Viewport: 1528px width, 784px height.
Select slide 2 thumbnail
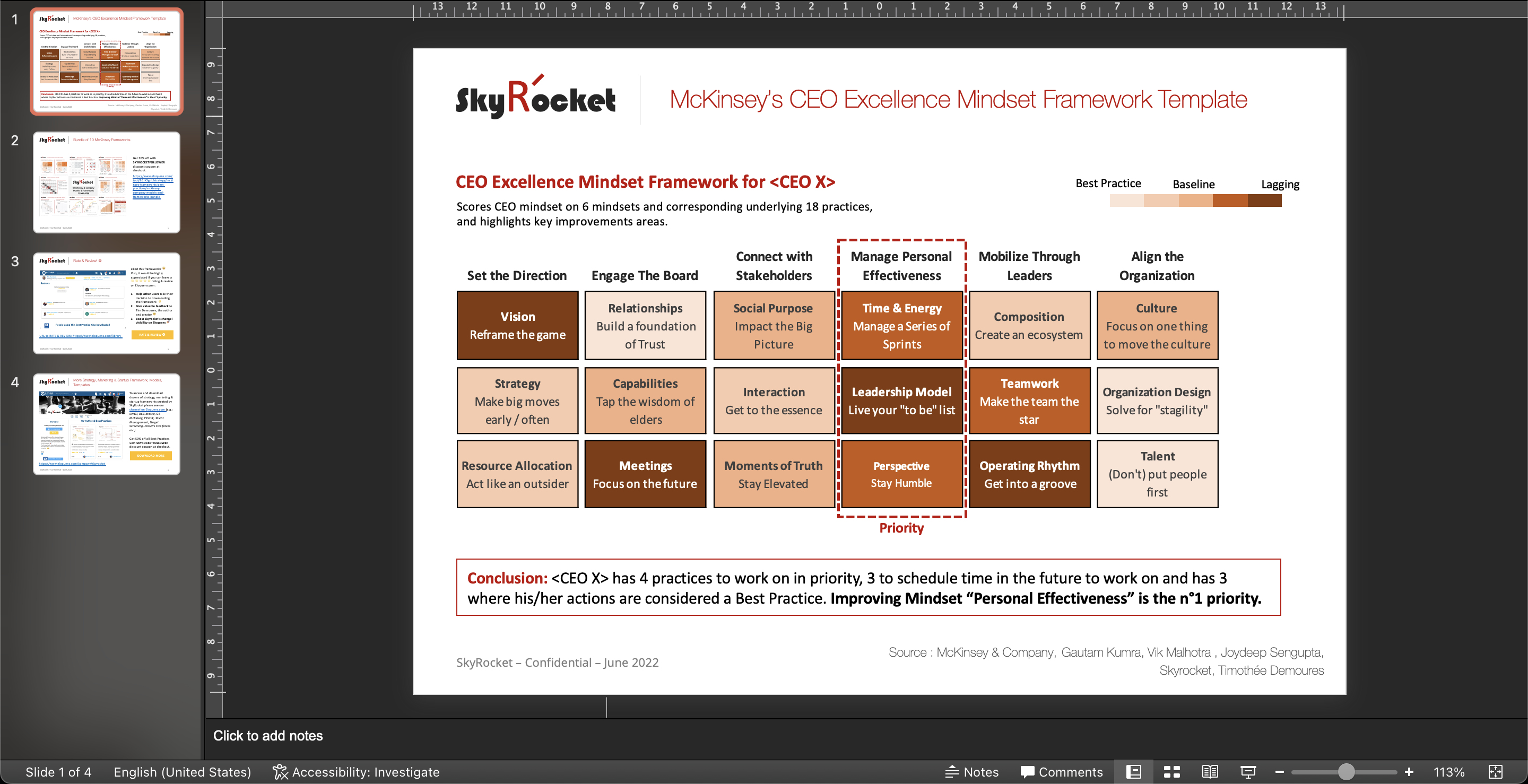click(x=107, y=182)
